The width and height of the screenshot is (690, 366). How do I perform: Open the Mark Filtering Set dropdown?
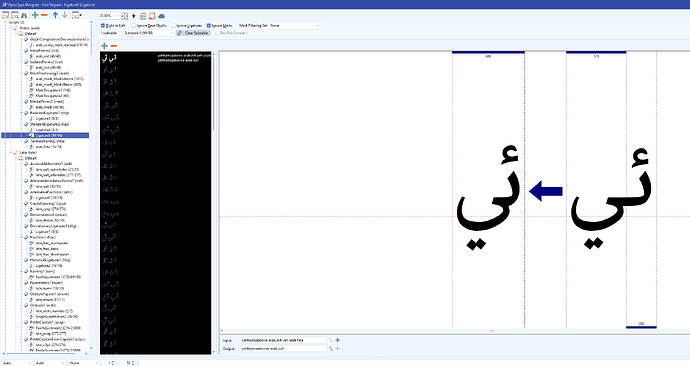pos(294,26)
